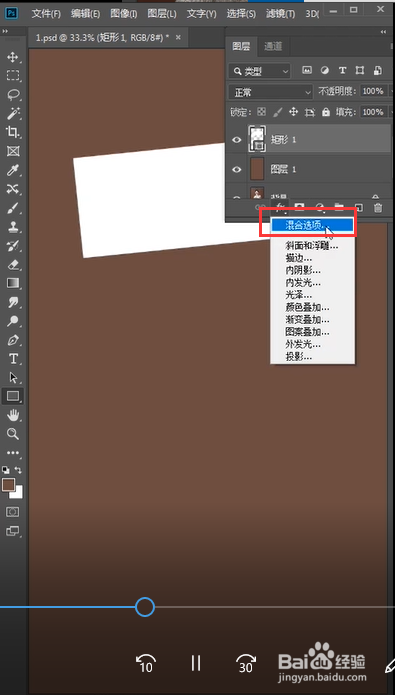Open the 文字(Y) menu
This screenshot has height=695, width=395.
(x=201, y=14)
